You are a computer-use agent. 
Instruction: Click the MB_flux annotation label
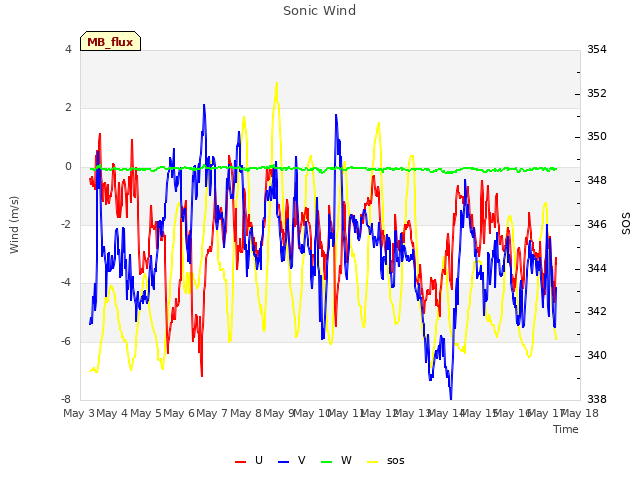pyautogui.click(x=110, y=41)
